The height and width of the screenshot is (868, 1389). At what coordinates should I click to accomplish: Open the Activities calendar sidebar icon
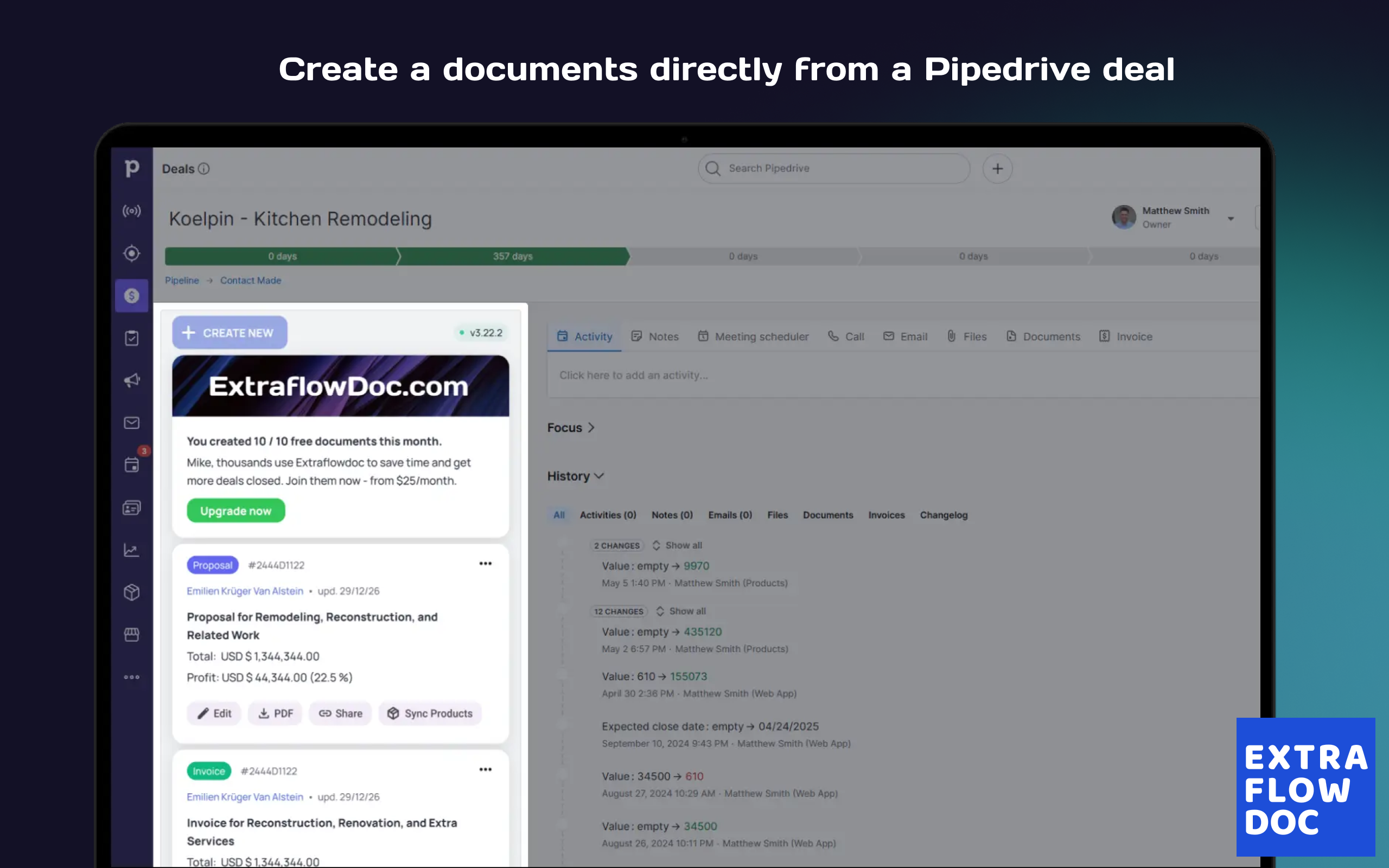pyautogui.click(x=131, y=465)
